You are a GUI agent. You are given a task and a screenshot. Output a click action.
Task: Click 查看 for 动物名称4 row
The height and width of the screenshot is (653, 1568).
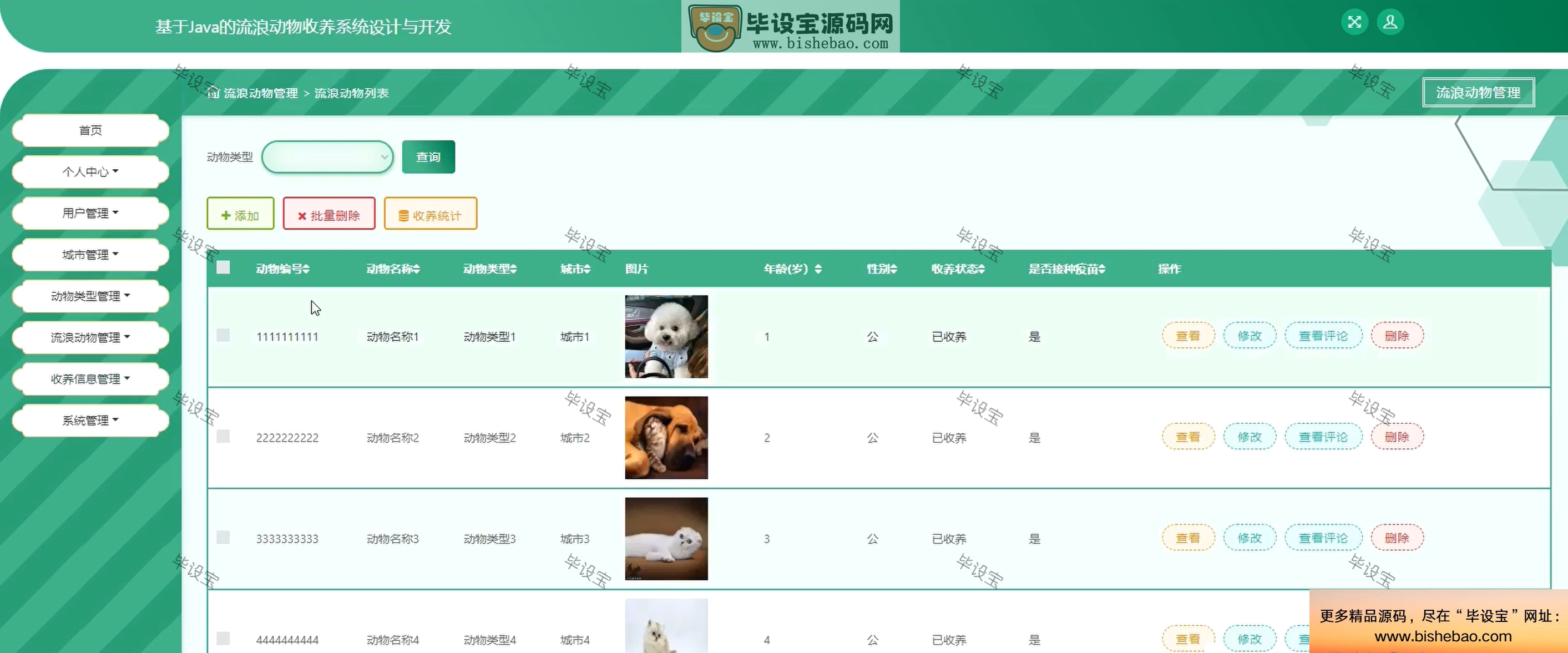coord(1188,639)
